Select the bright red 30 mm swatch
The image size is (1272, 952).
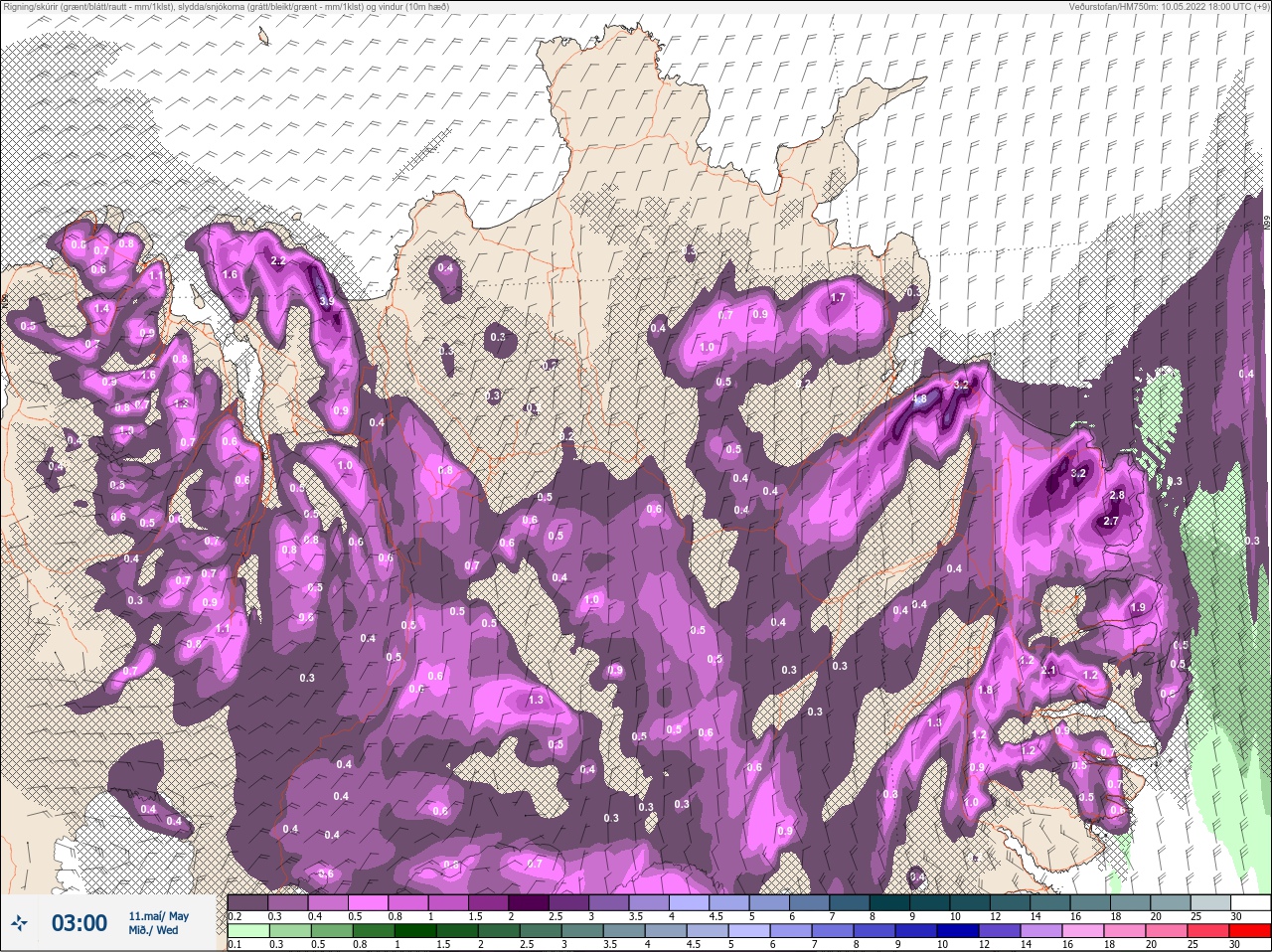click(x=1250, y=931)
